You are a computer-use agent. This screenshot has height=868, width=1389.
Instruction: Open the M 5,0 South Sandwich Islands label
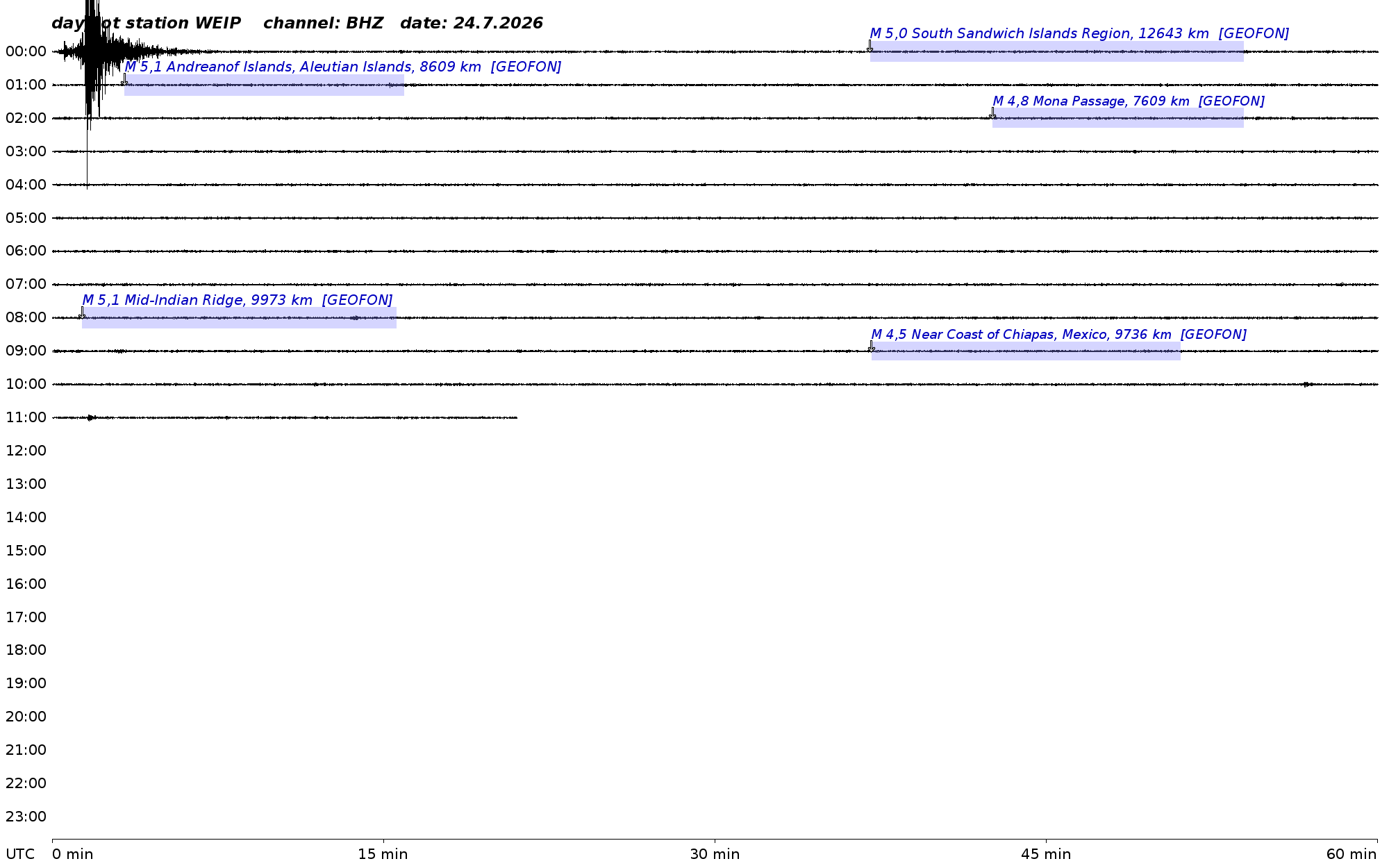tap(1079, 33)
